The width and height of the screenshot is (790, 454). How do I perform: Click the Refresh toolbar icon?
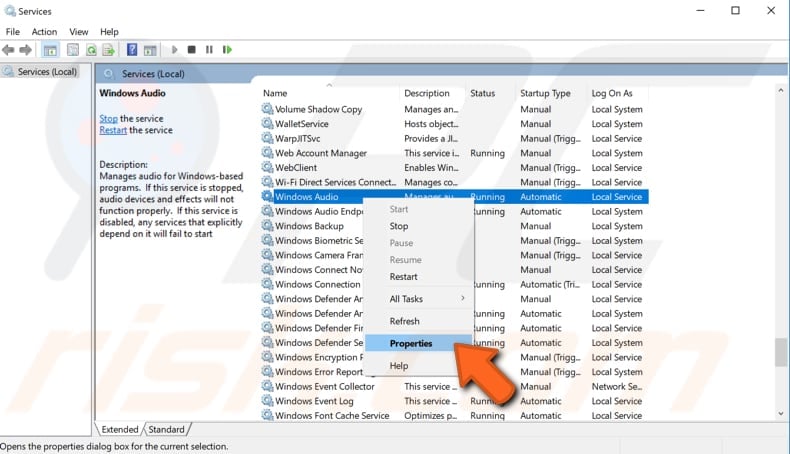click(91, 50)
